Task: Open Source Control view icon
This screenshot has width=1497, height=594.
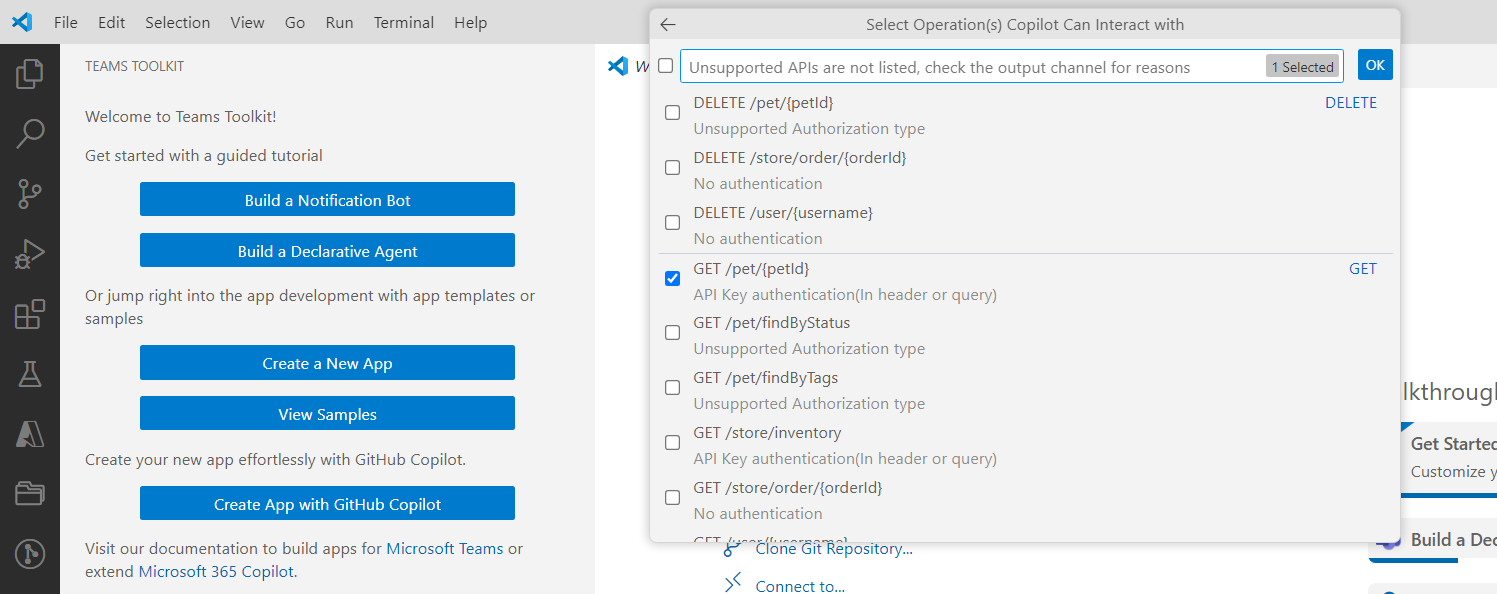Action: pos(30,194)
